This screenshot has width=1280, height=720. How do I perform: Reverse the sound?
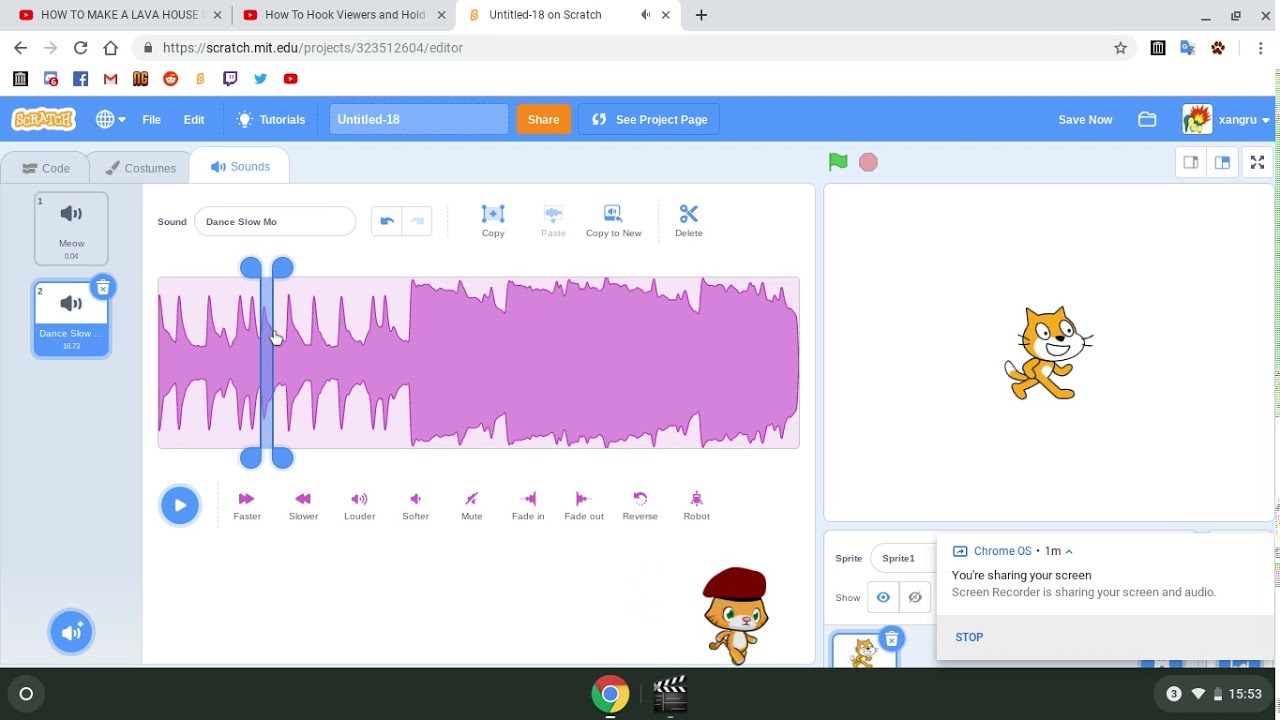[x=640, y=505]
